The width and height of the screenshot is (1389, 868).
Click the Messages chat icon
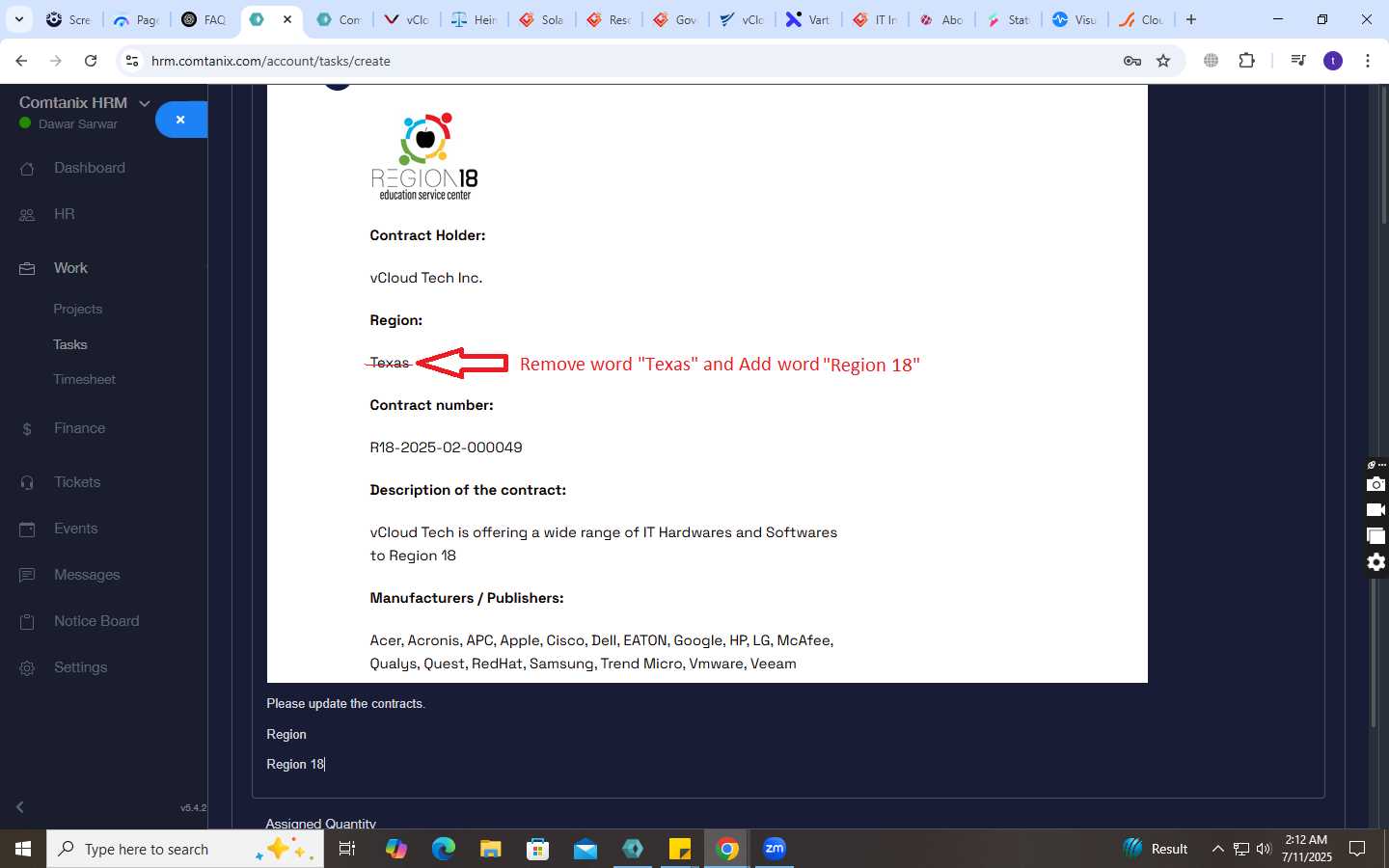click(x=27, y=576)
